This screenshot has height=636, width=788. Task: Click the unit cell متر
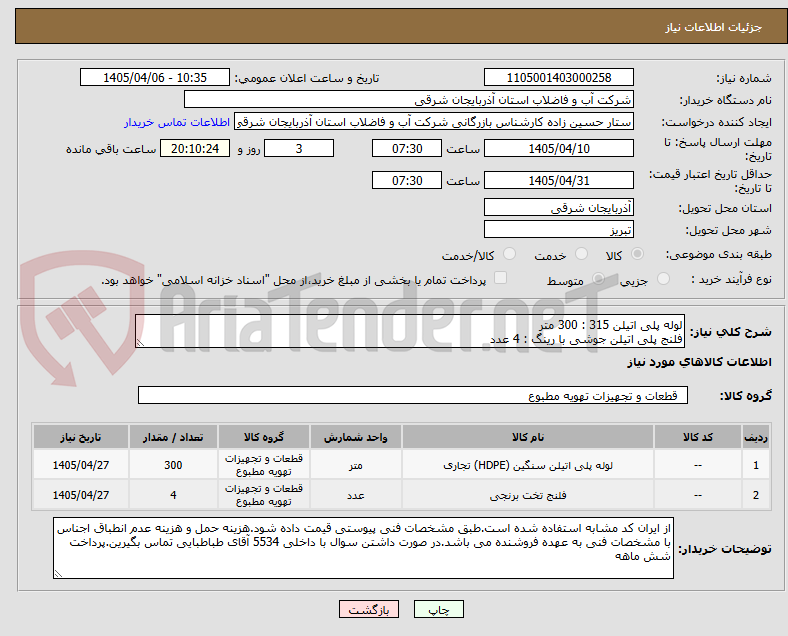(x=355, y=465)
